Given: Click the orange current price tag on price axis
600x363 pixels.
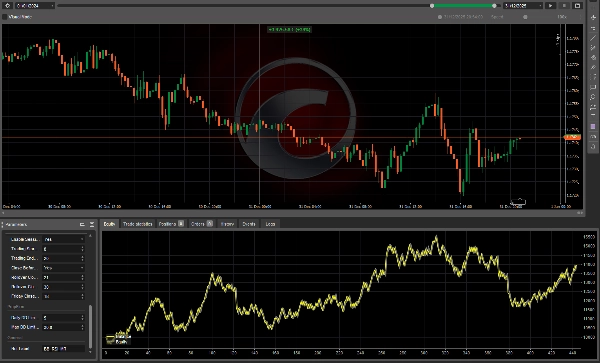Looking at the screenshot, I should [572, 137].
